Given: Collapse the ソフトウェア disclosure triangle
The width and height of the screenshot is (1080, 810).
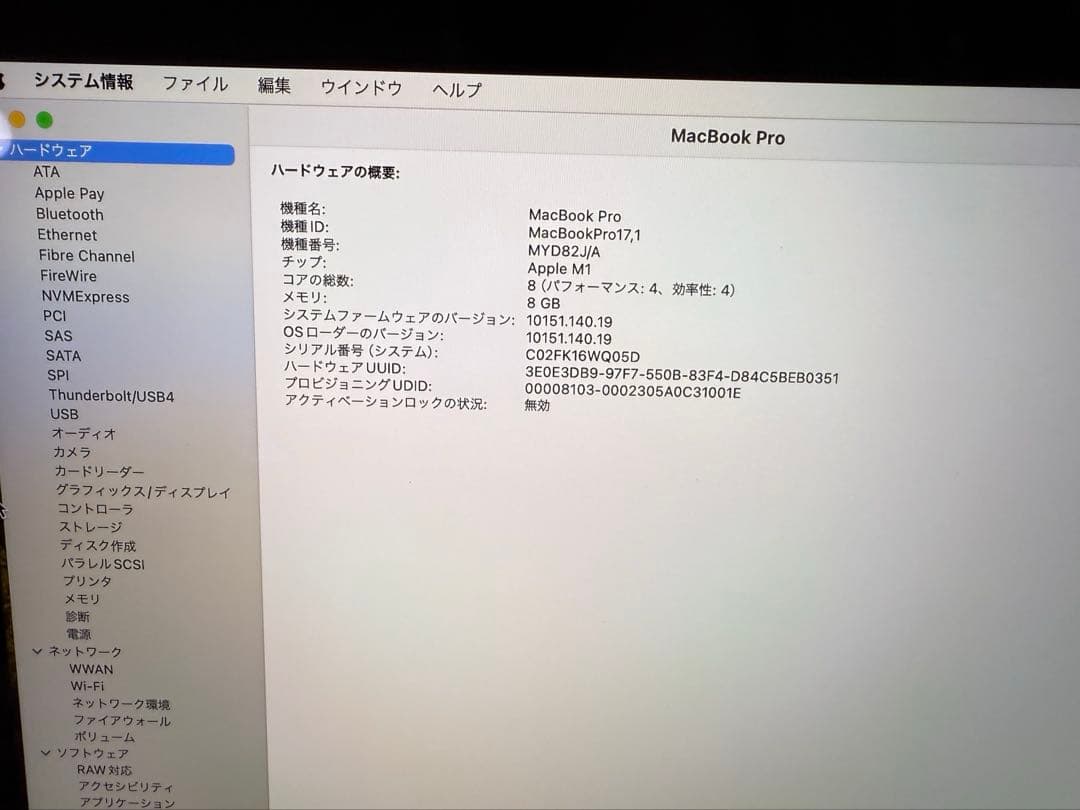Looking at the screenshot, I should (x=44, y=752).
